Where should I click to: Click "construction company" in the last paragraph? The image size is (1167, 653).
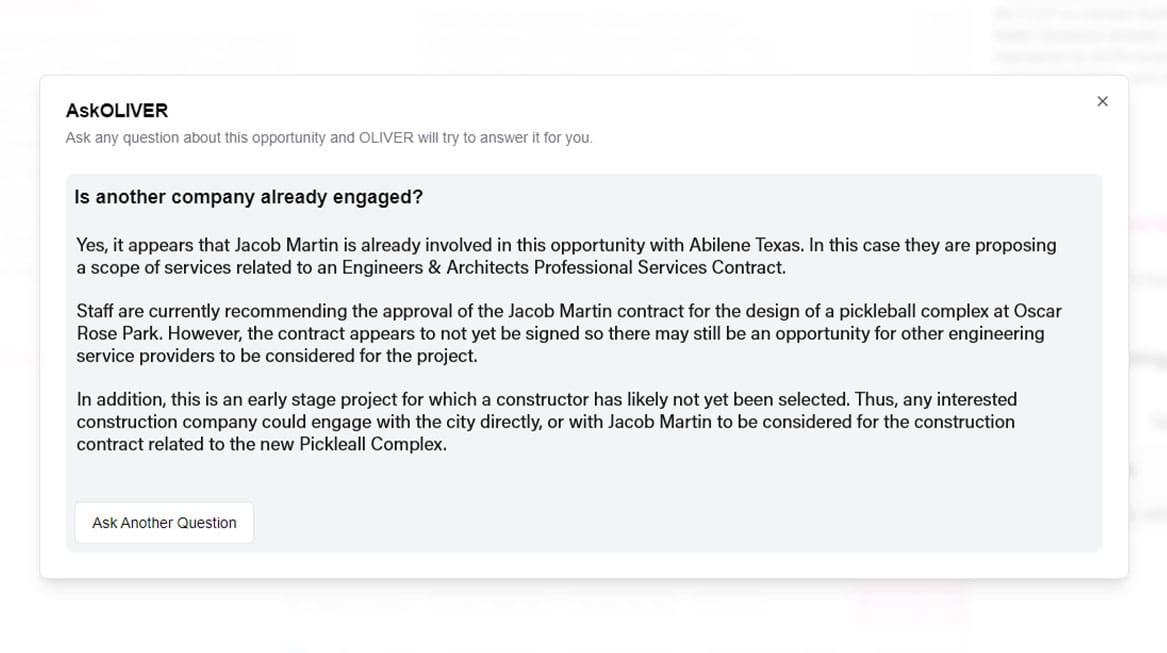167,422
